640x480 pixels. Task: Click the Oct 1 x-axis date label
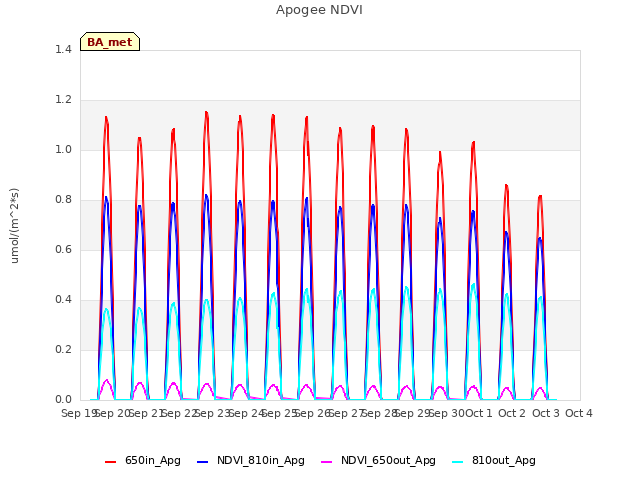coord(479,413)
